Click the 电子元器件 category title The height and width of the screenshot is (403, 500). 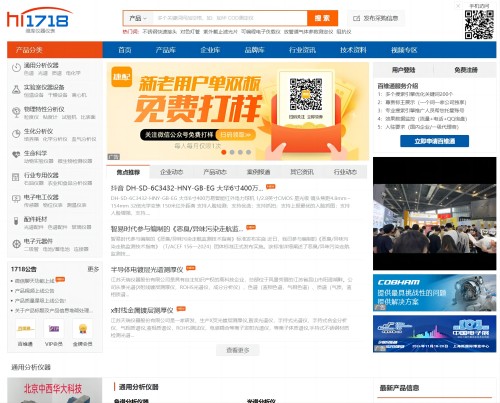[38, 241]
